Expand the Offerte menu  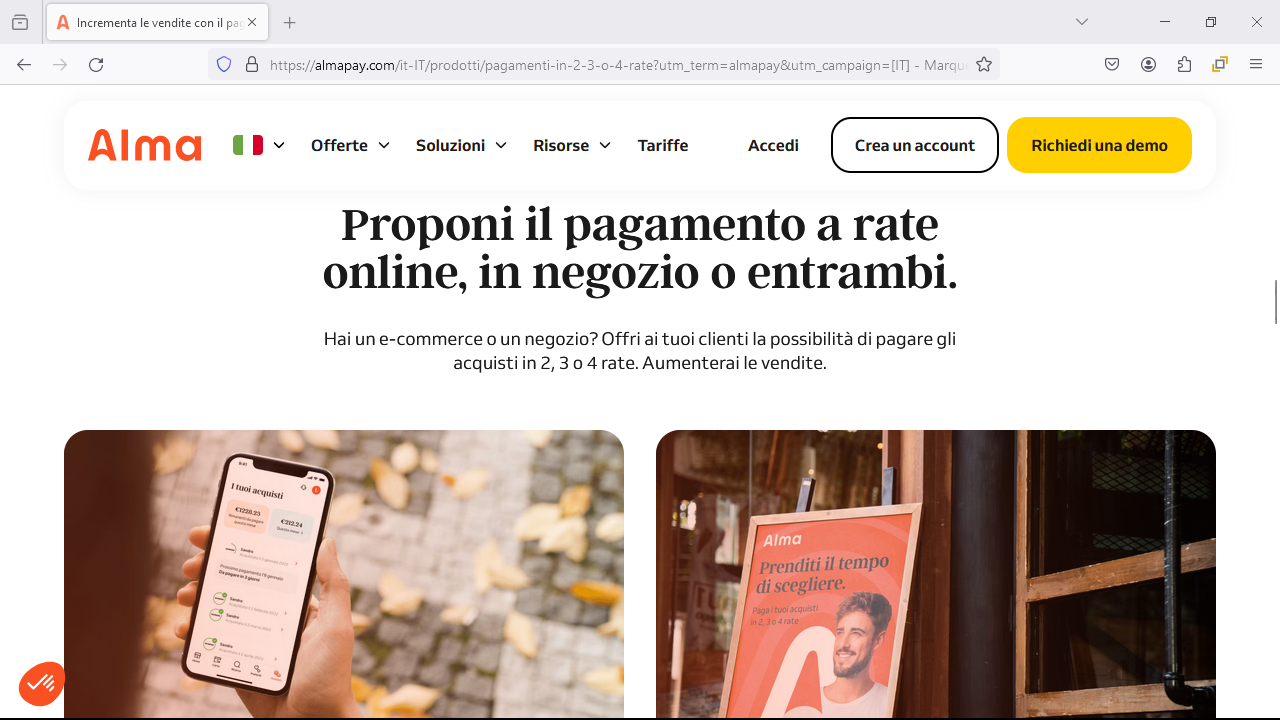(350, 145)
